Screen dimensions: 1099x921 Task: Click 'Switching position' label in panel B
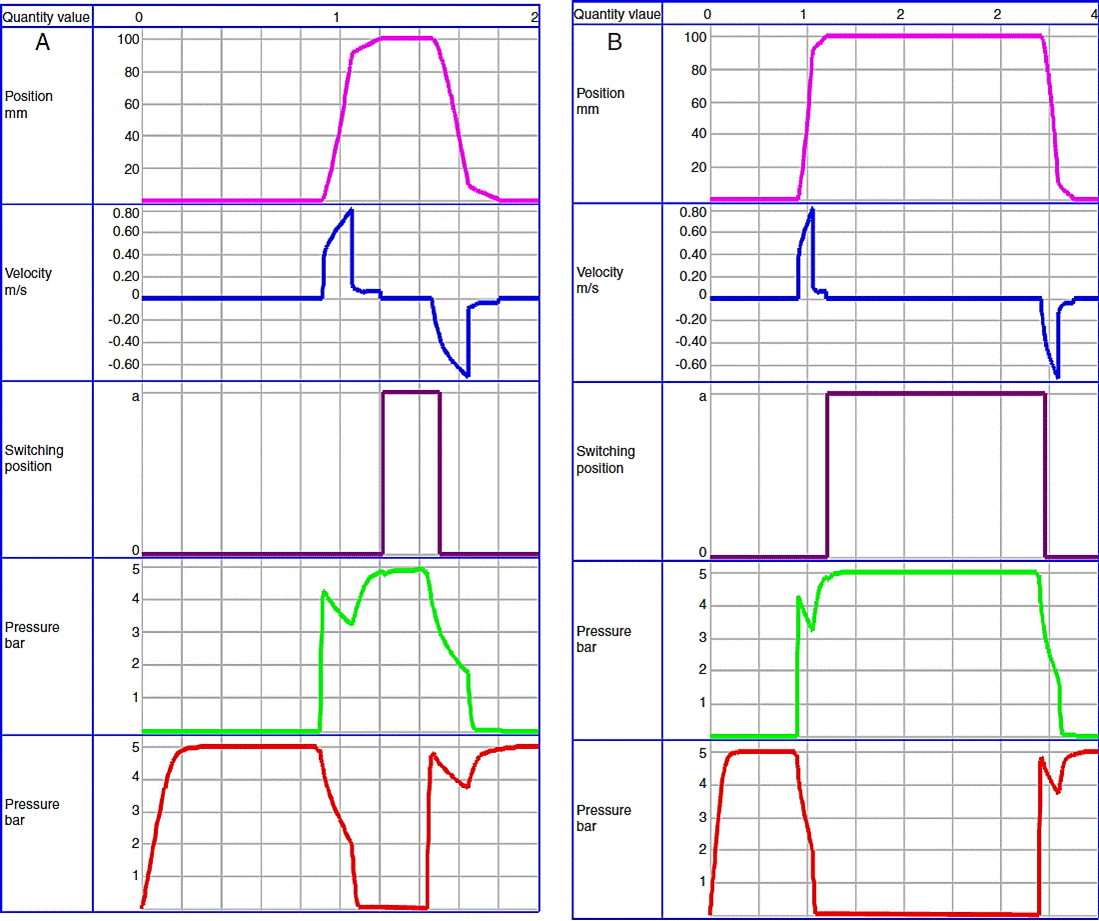click(605, 460)
